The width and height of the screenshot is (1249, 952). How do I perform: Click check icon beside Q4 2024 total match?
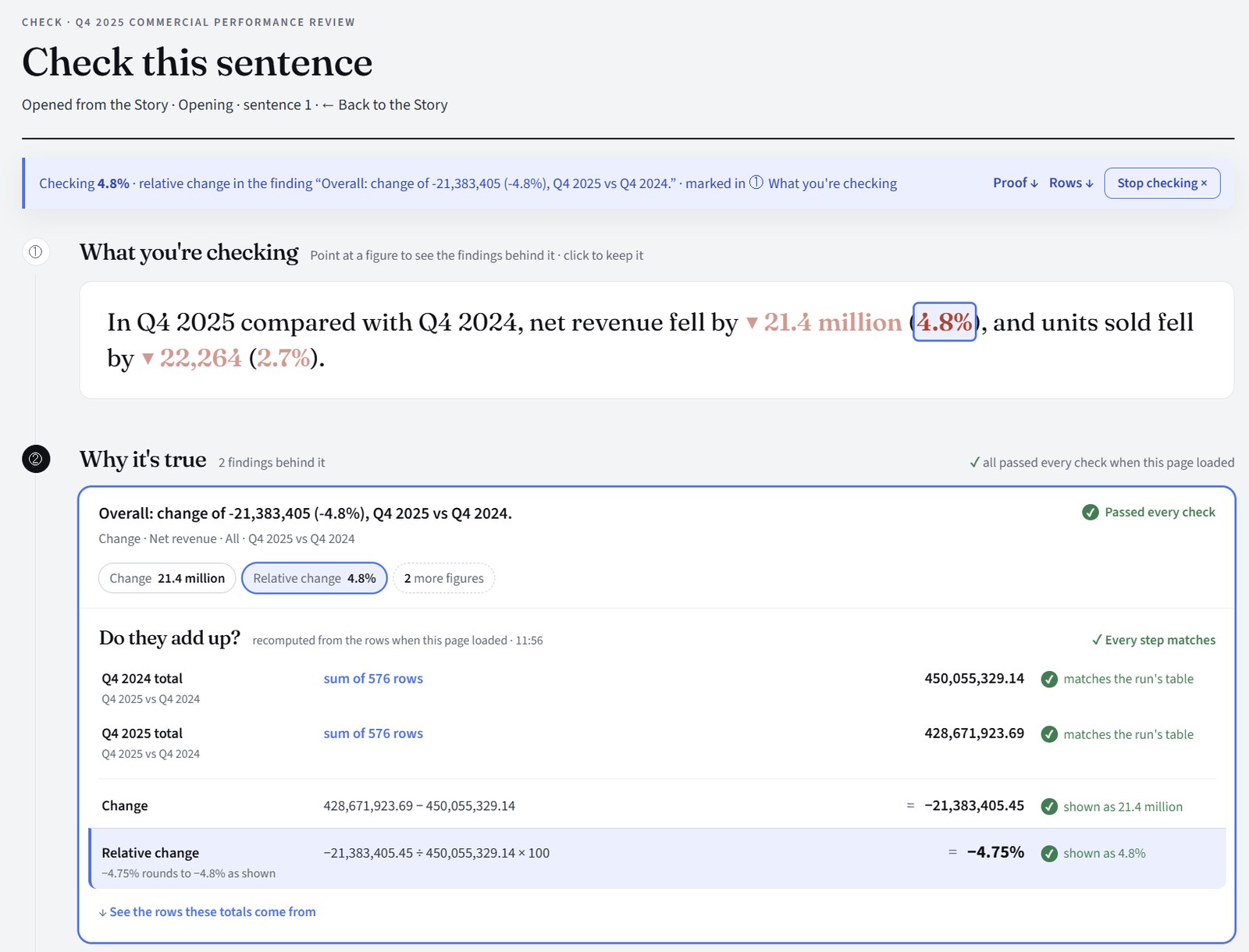click(1049, 679)
